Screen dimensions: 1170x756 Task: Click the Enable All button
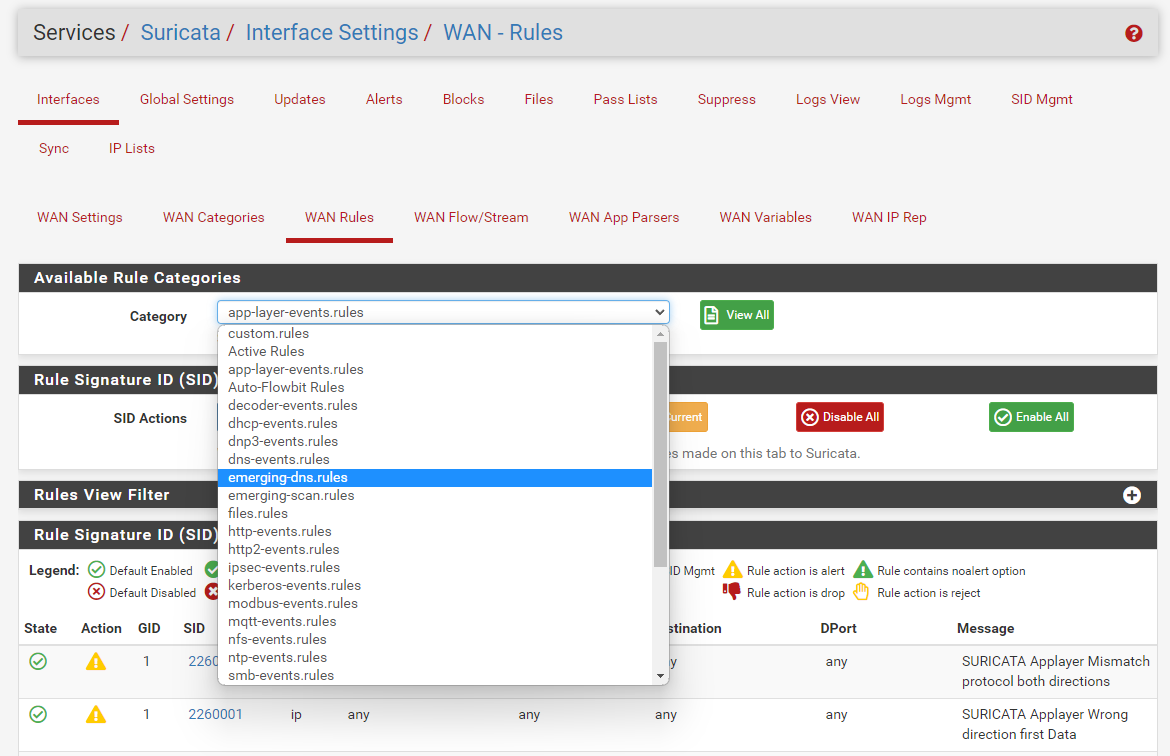1031,417
